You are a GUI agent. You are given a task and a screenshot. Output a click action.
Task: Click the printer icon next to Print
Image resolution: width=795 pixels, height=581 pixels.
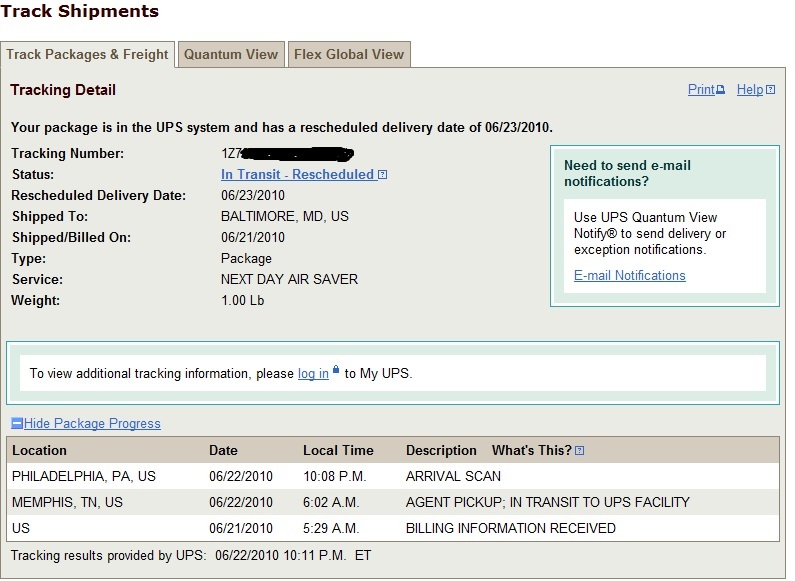(x=720, y=90)
